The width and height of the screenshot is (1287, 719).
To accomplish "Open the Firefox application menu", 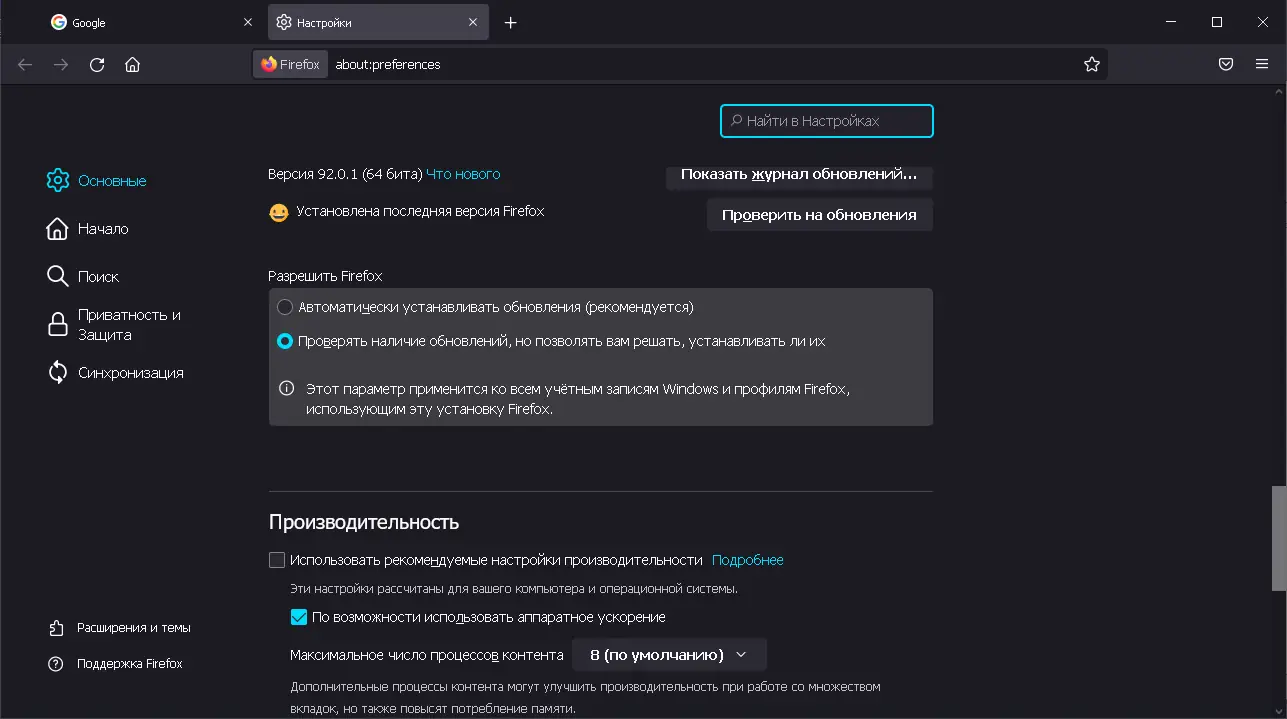I will (x=1260, y=63).
